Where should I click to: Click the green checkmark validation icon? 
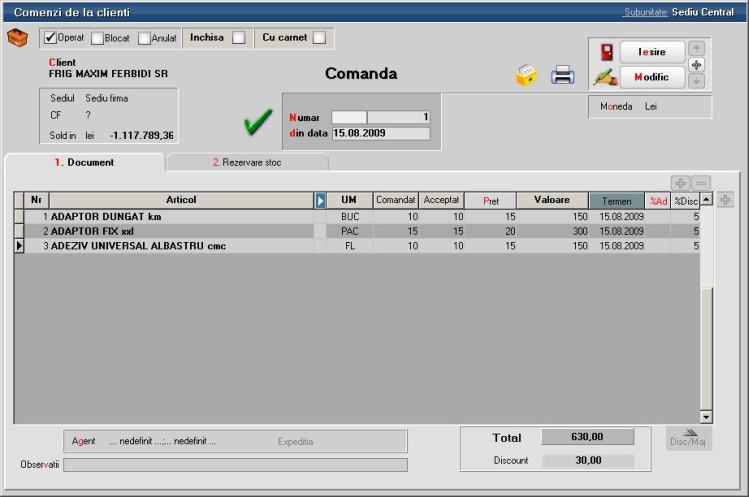[x=258, y=122]
